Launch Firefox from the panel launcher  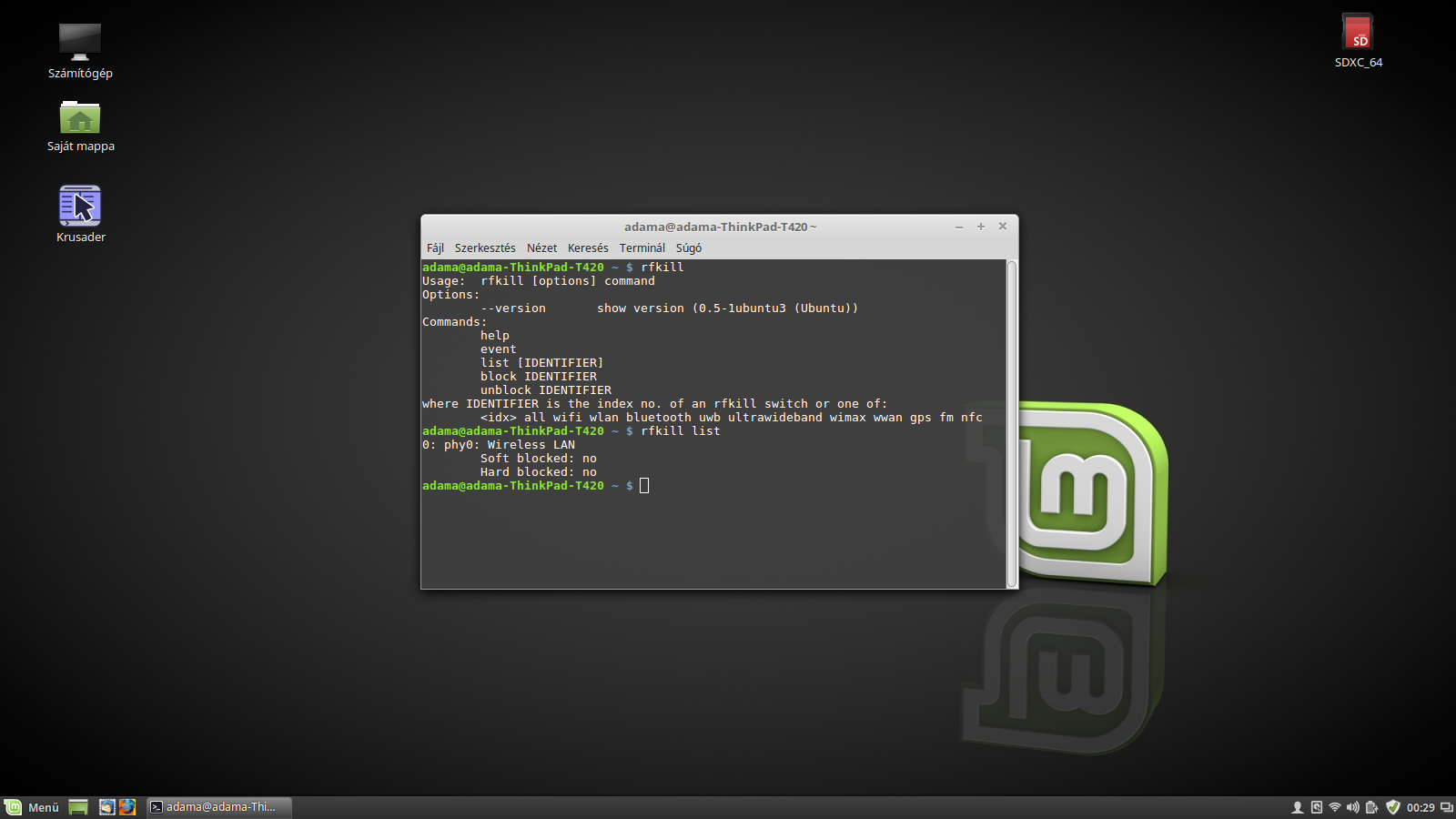coord(127,807)
